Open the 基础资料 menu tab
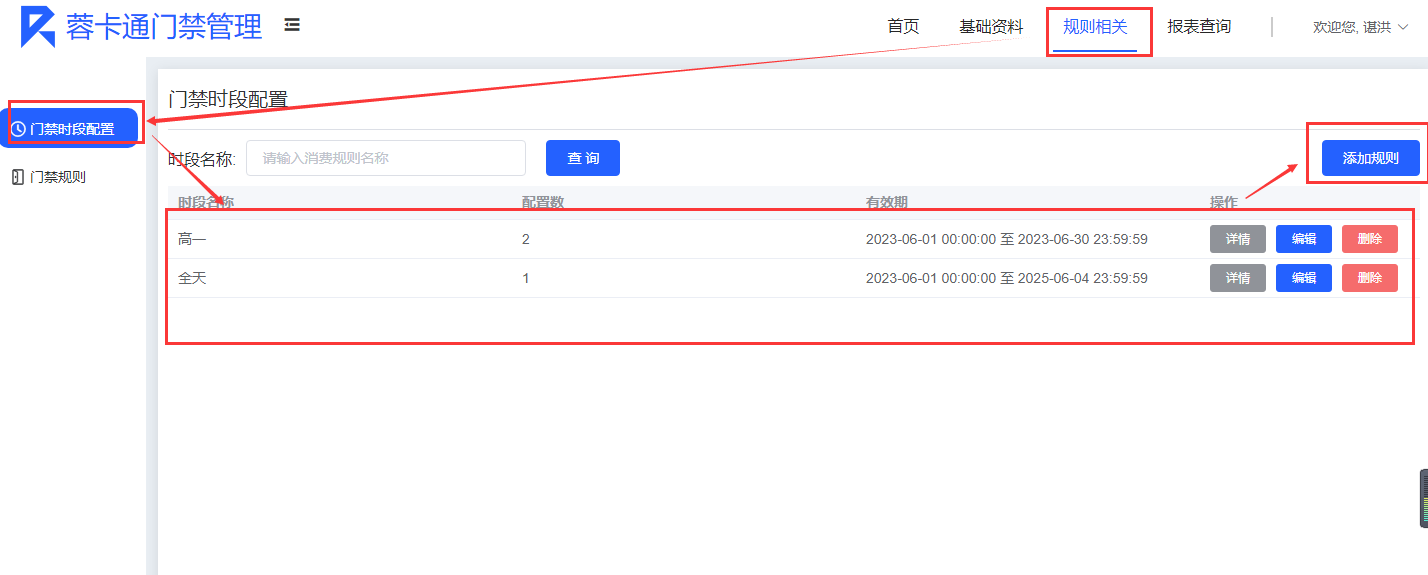Viewport: 1428px width, 575px height. pyautogui.click(x=991, y=27)
